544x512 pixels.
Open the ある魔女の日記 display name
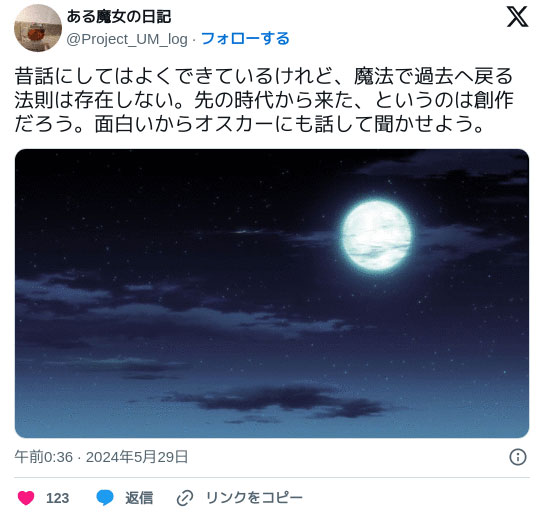point(119,16)
